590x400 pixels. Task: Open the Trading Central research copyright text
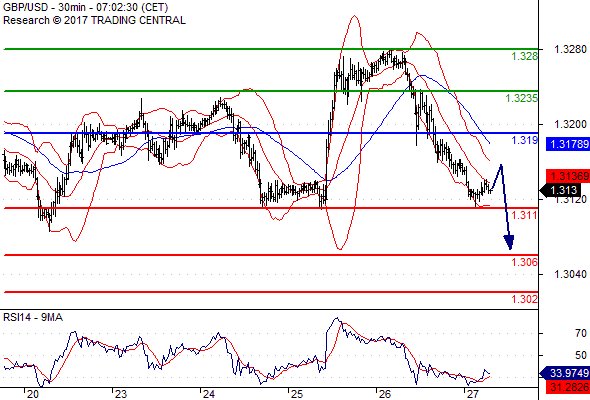point(94,20)
